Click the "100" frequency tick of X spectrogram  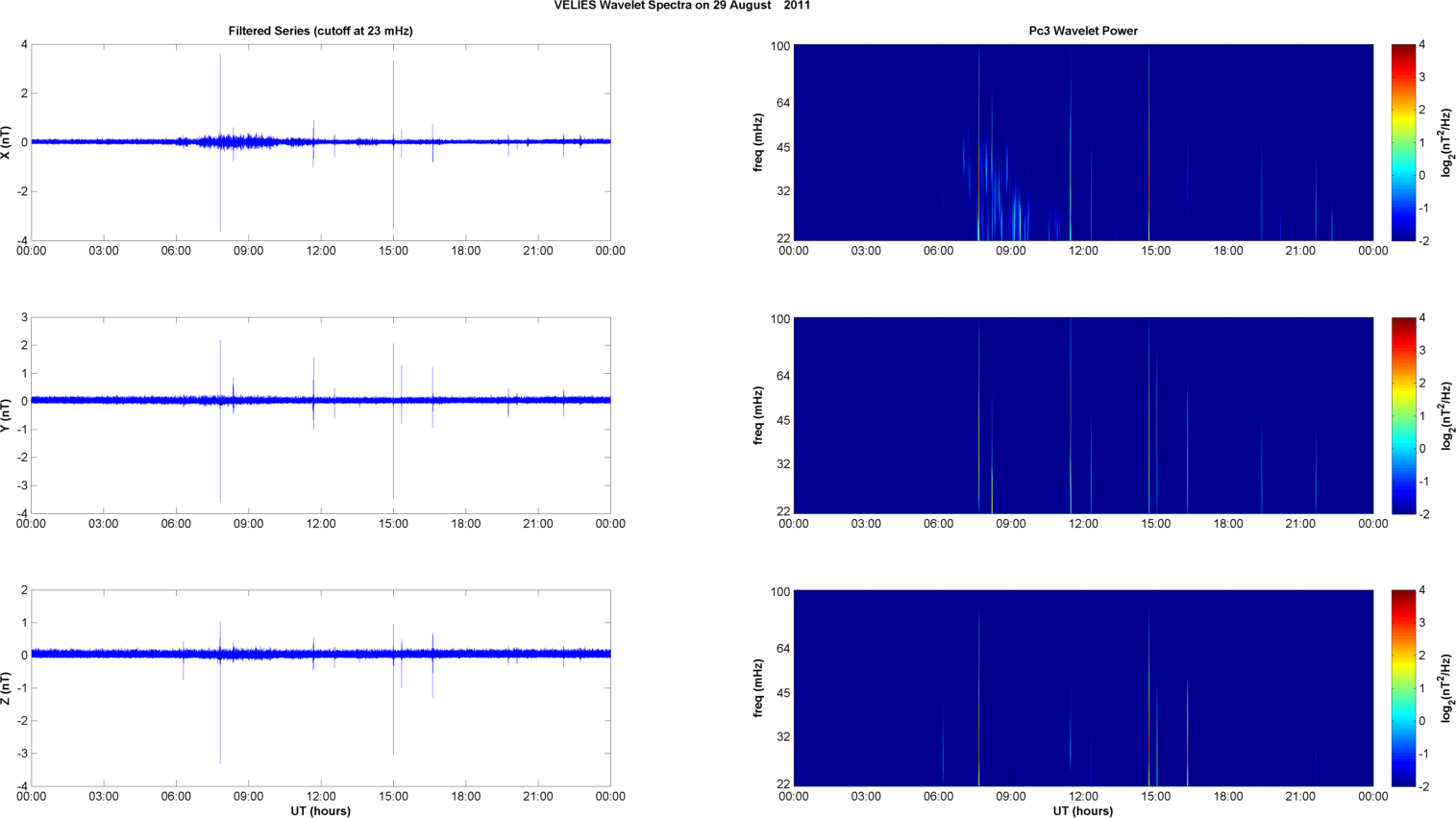779,46
